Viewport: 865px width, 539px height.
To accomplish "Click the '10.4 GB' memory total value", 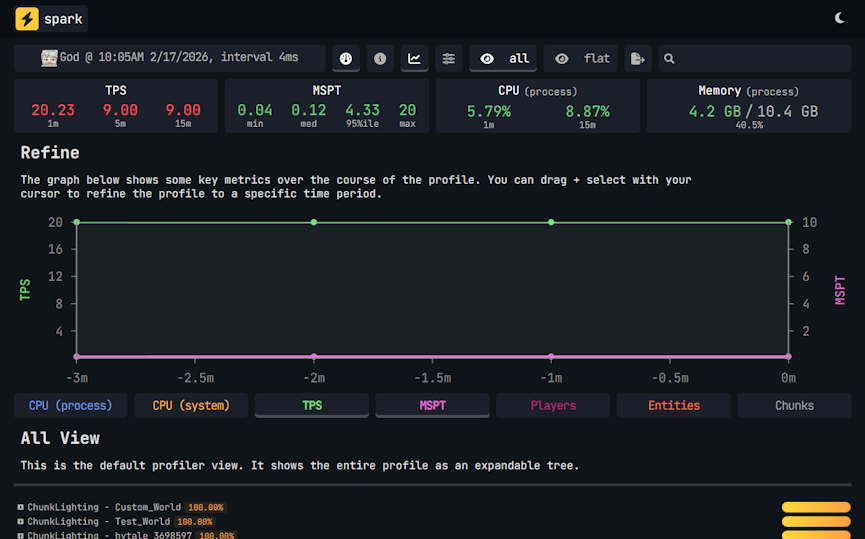I will tap(788, 111).
